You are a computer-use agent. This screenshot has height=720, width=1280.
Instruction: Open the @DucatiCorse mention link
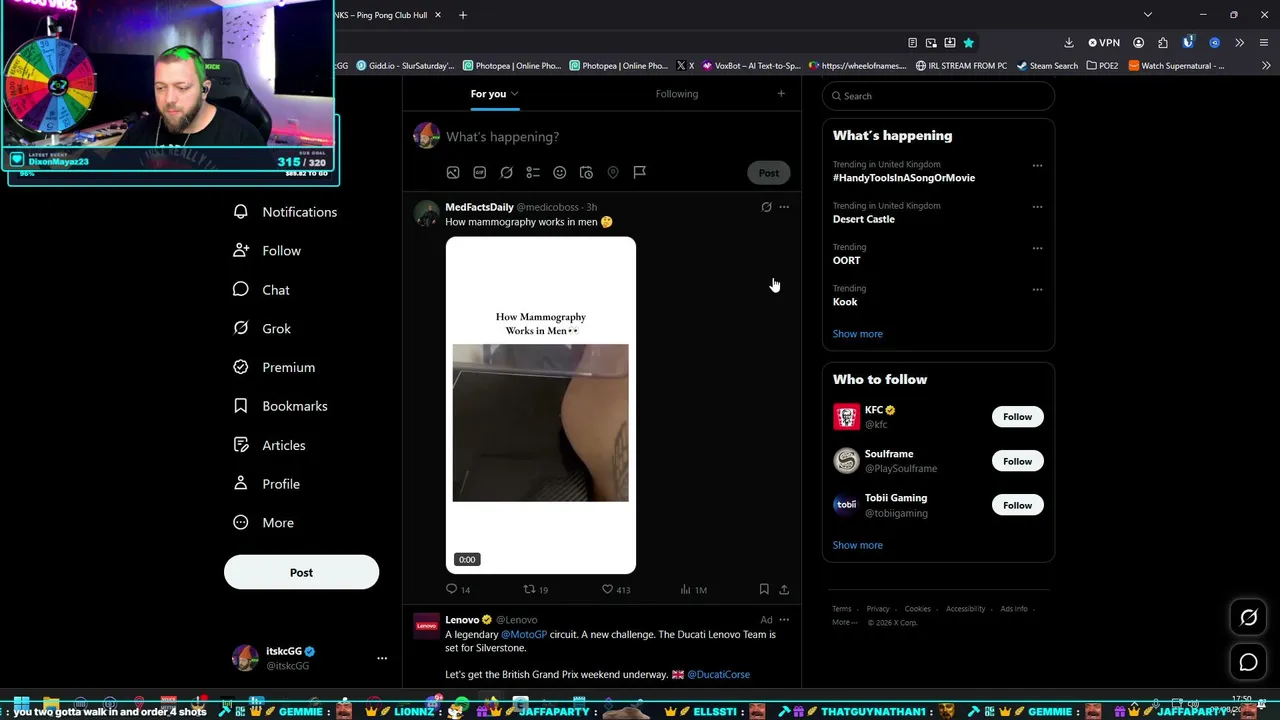(718, 675)
